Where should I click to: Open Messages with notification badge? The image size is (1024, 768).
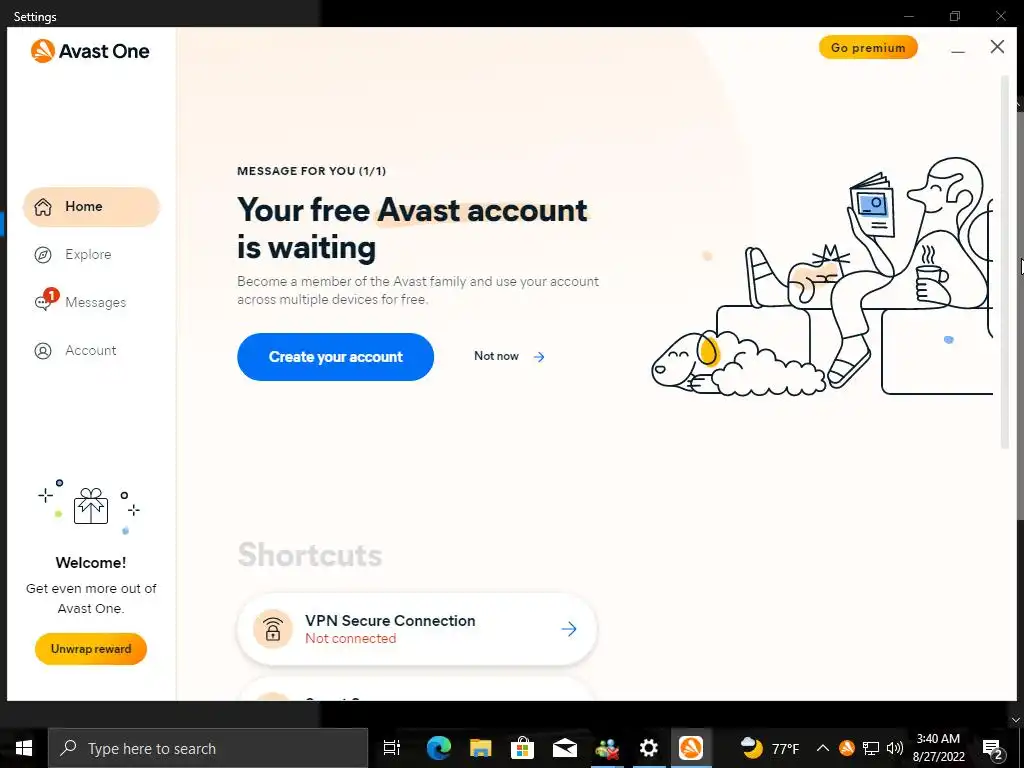coord(80,302)
